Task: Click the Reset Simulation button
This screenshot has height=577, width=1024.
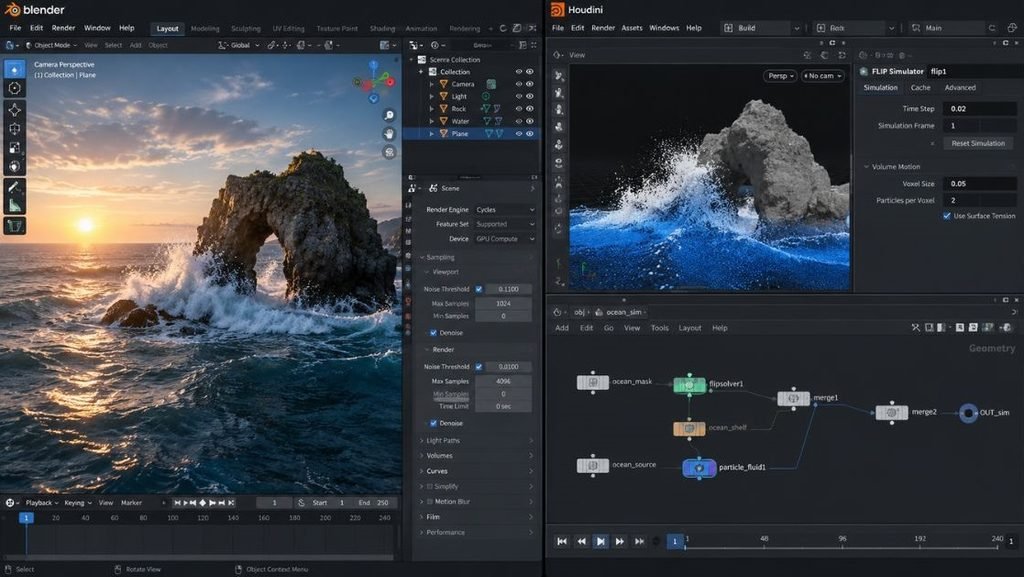Action: coord(978,143)
